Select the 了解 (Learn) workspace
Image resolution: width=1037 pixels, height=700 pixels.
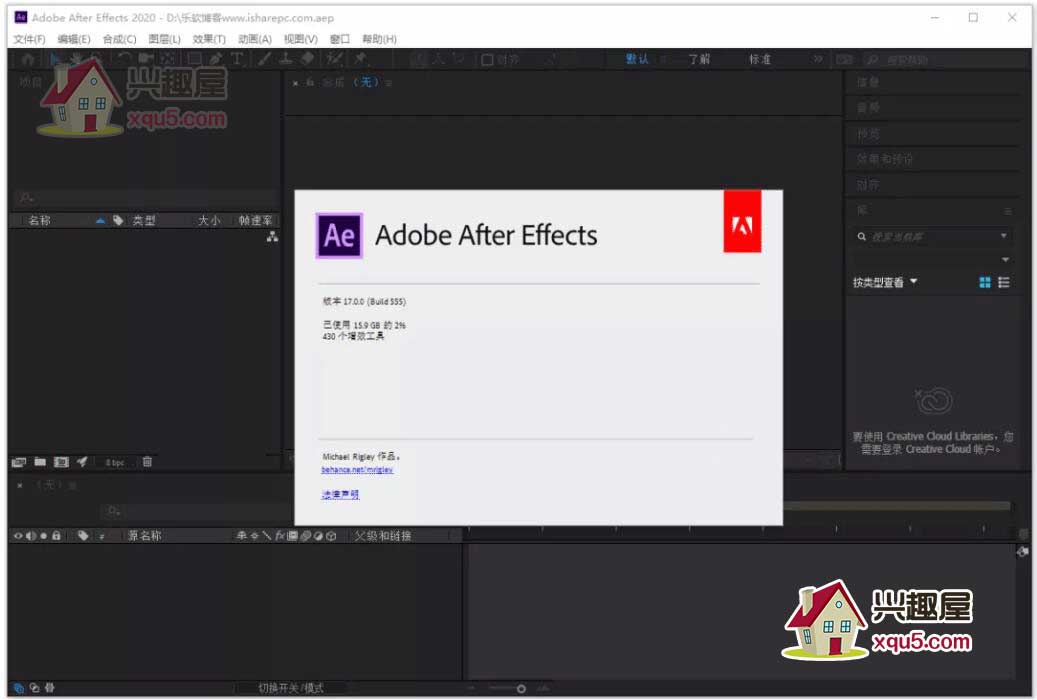[x=698, y=59]
